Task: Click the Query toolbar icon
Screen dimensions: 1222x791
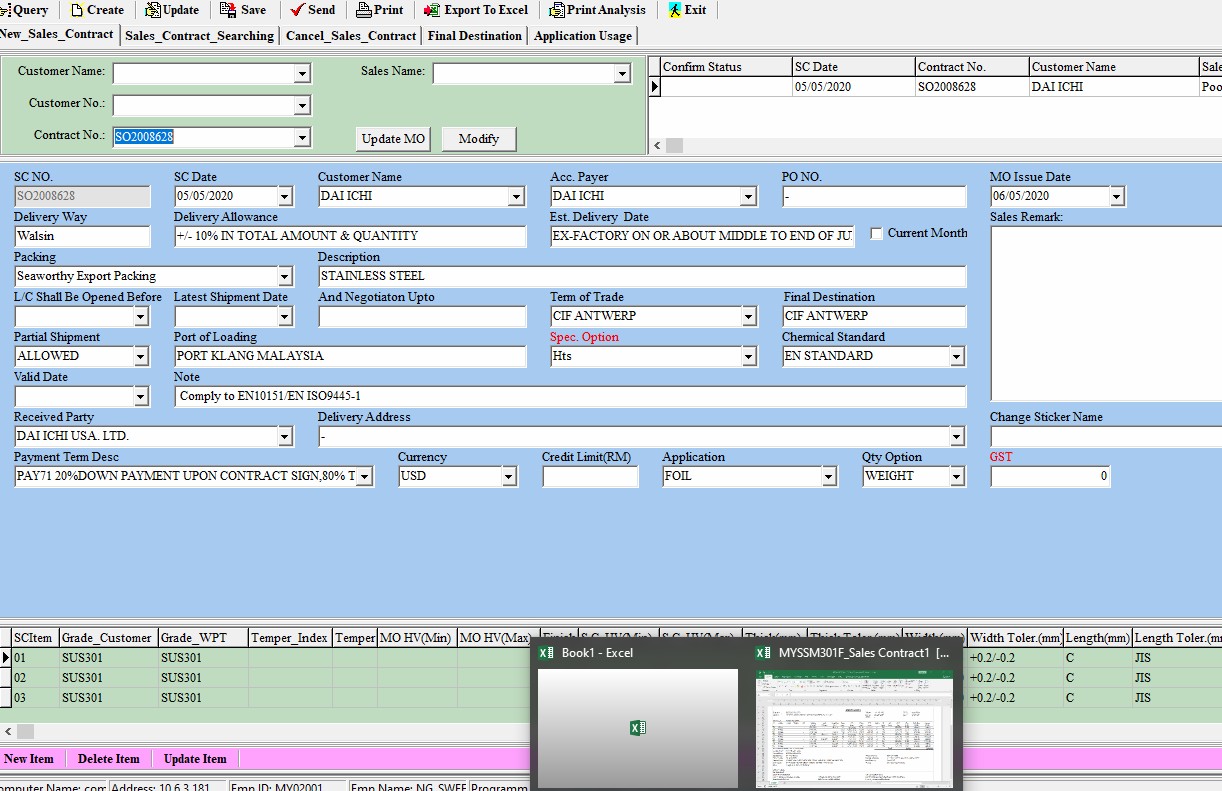Action: point(5,10)
